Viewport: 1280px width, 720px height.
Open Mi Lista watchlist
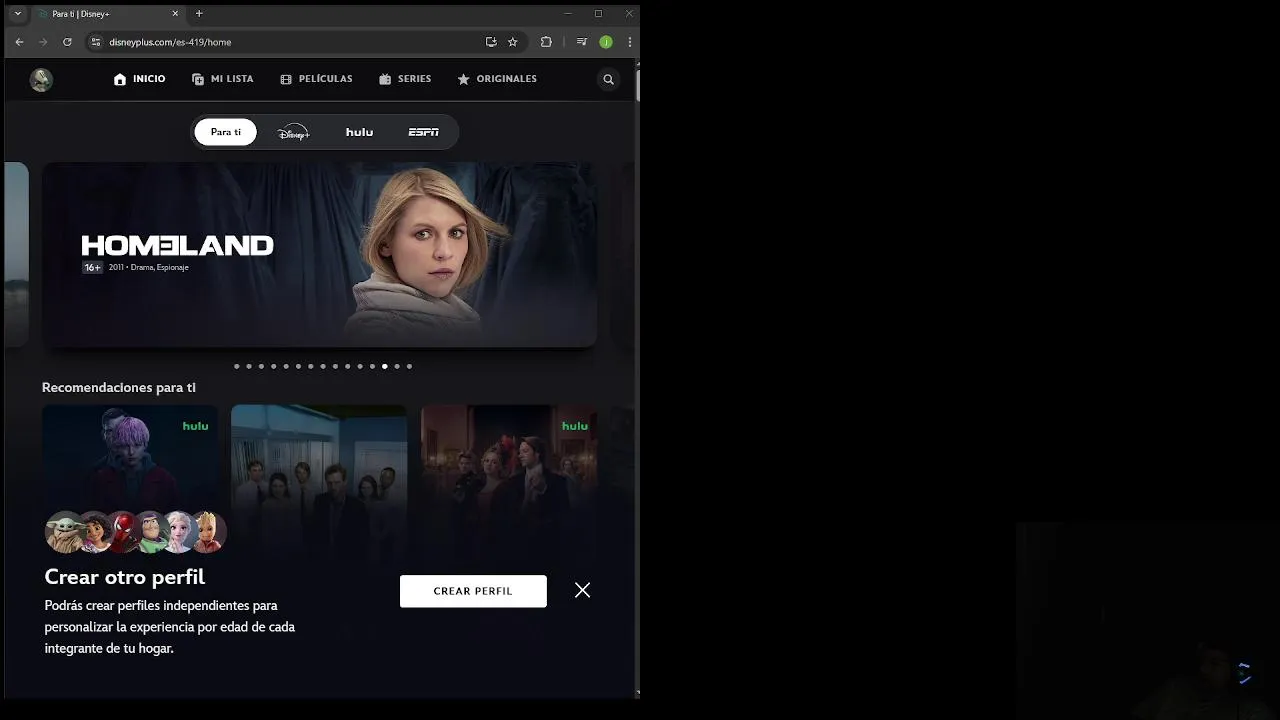(x=223, y=79)
